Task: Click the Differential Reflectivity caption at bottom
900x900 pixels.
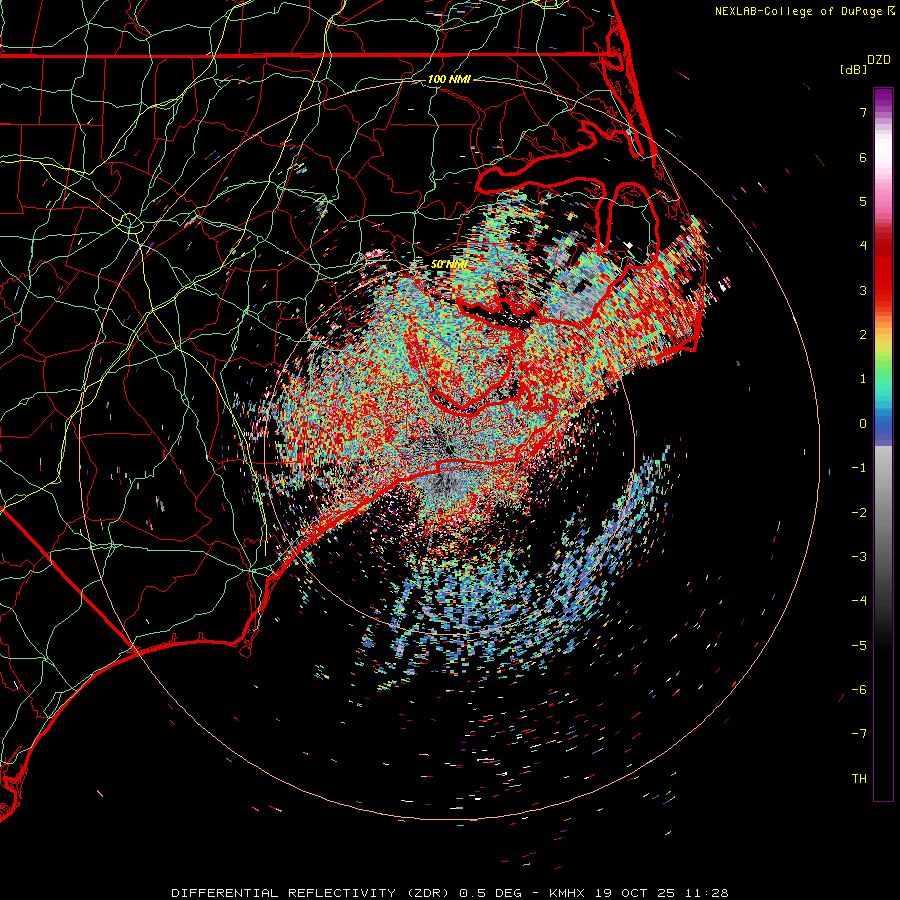Action: coord(449,893)
